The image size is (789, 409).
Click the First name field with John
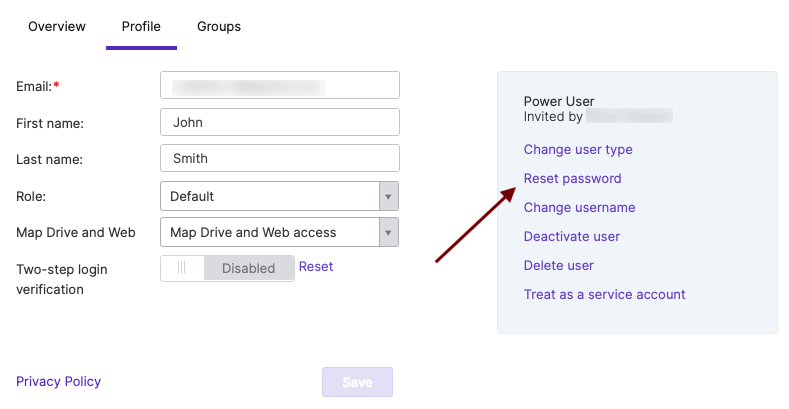(x=280, y=122)
